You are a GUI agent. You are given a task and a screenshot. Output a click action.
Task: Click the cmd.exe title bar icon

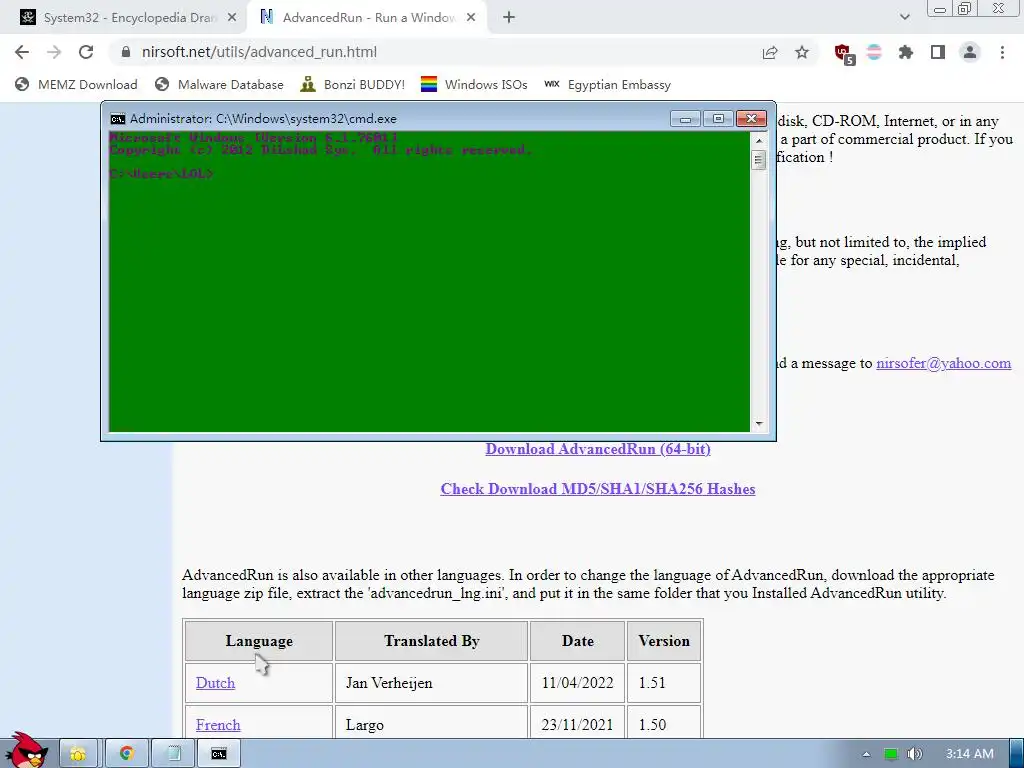tap(118, 119)
